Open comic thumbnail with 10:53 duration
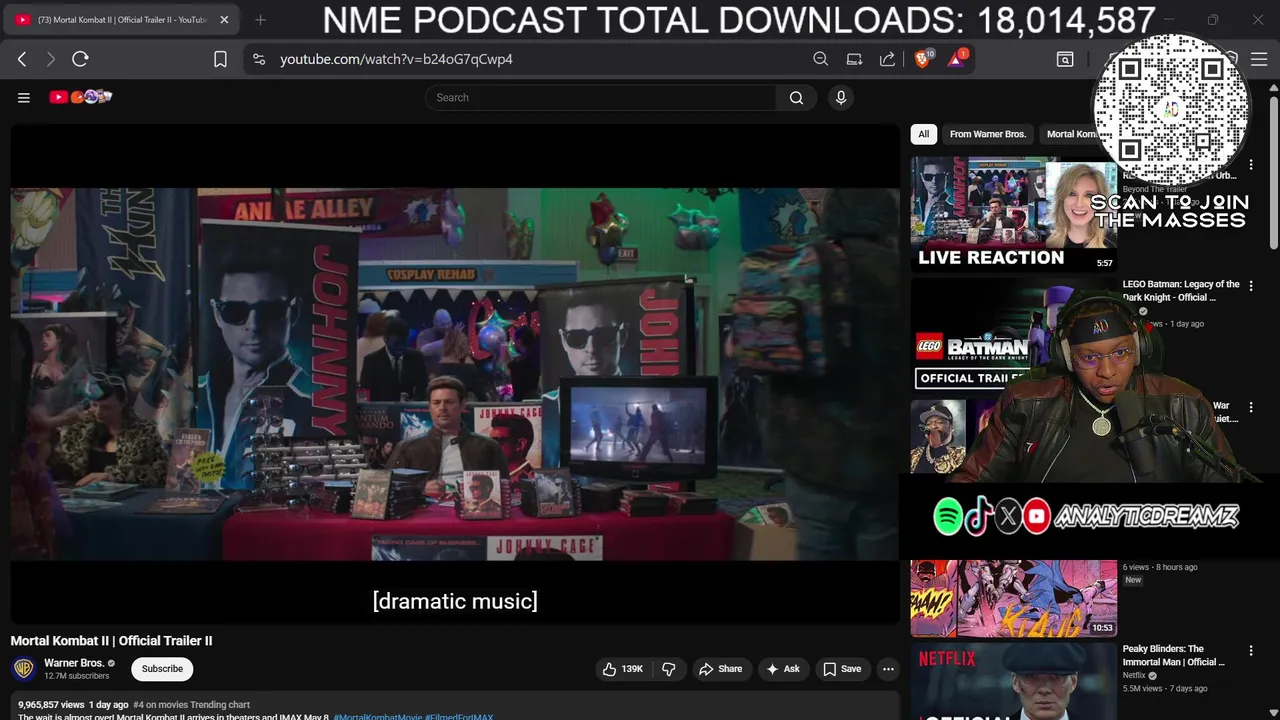 pyautogui.click(x=1013, y=598)
